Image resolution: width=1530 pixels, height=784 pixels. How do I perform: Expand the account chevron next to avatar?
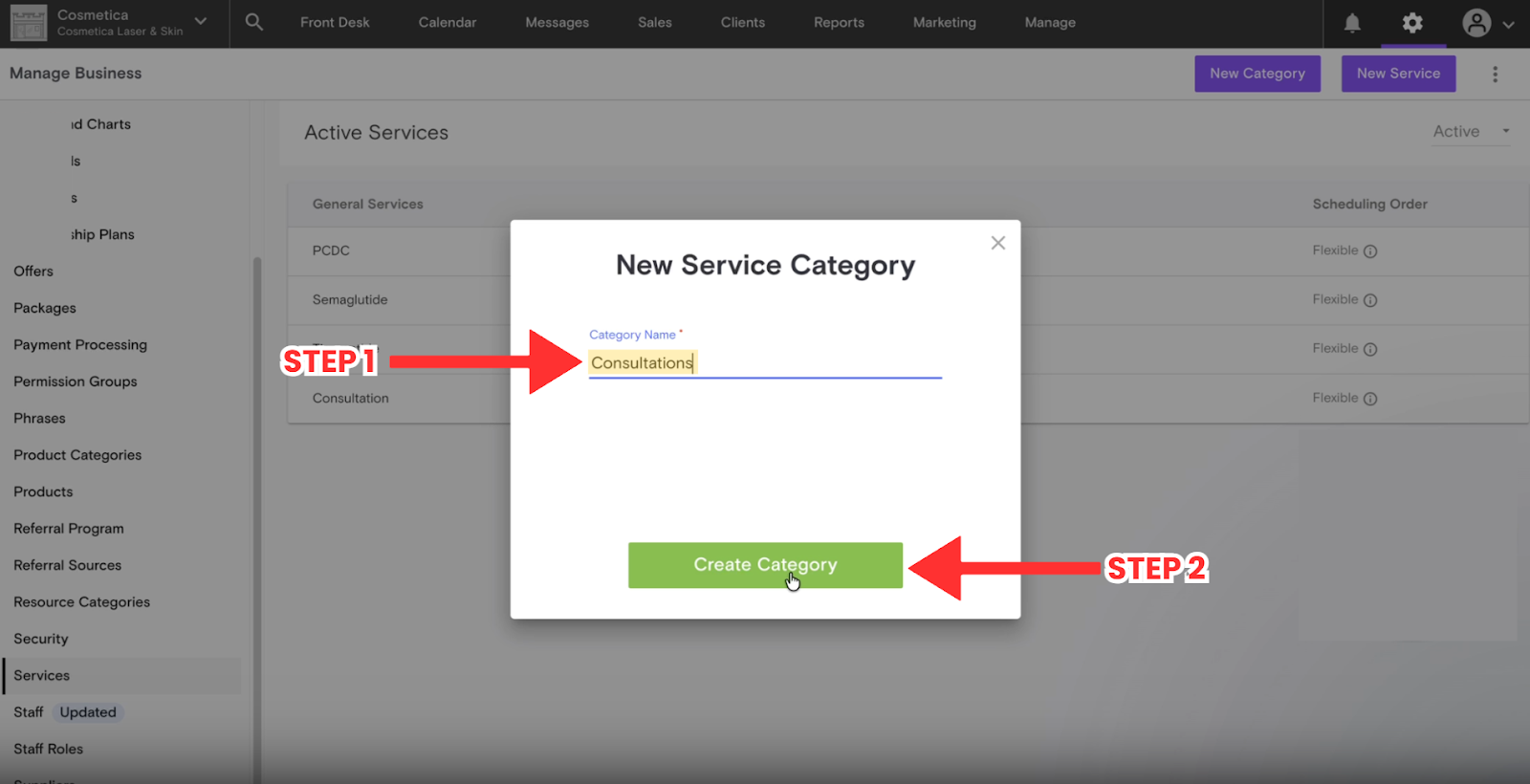[x=1508, y=25]
